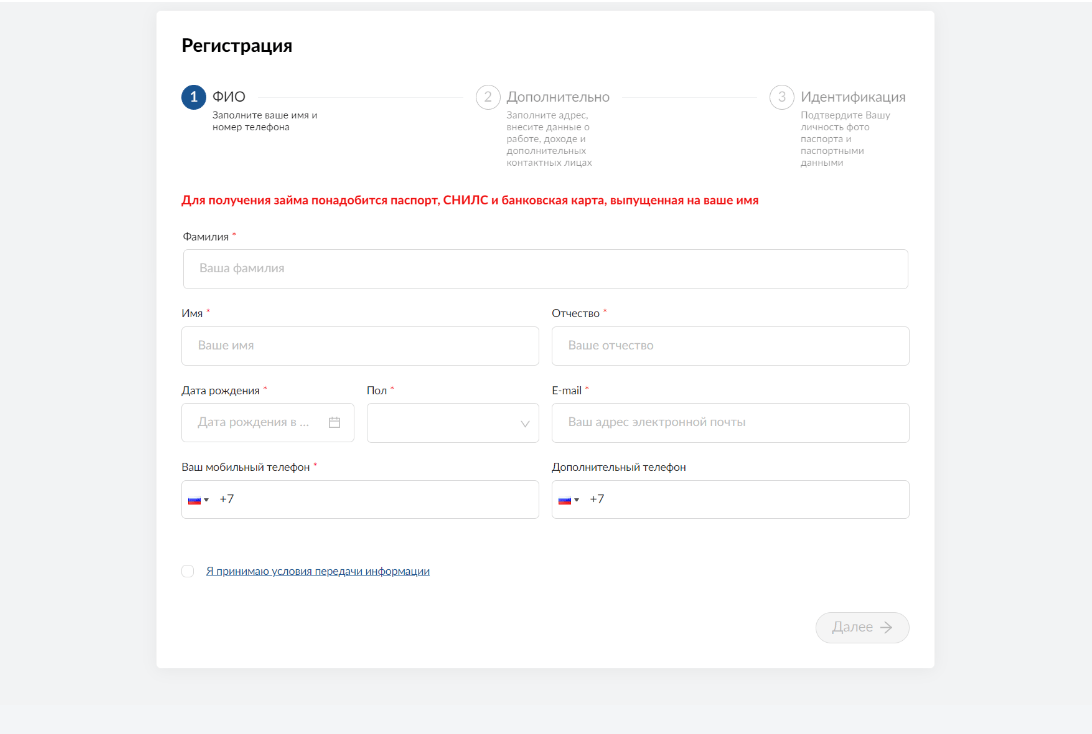
Task: Click the Дополнительный телефон number field
Action: coord(731,499)
